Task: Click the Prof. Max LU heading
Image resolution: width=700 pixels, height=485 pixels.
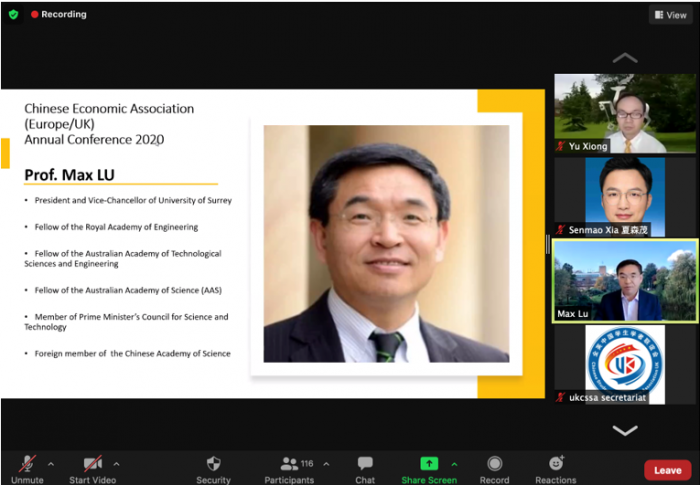Action: [x=69, y=175]
